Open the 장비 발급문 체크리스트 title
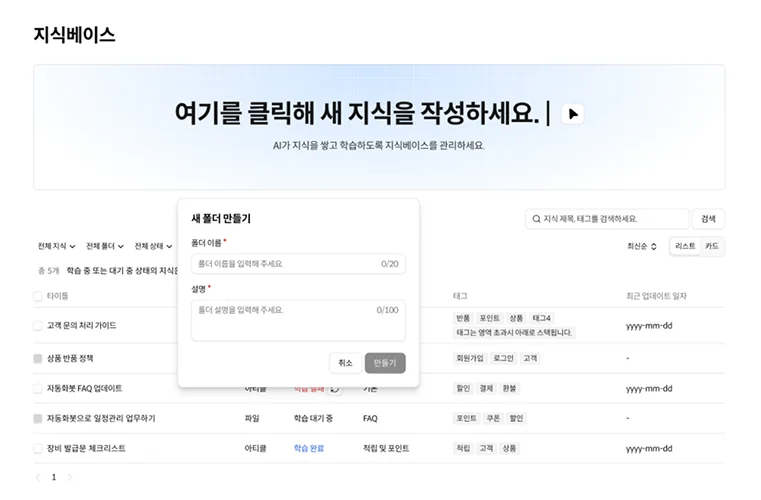The image size is (761, 500). tap(86, 449)
